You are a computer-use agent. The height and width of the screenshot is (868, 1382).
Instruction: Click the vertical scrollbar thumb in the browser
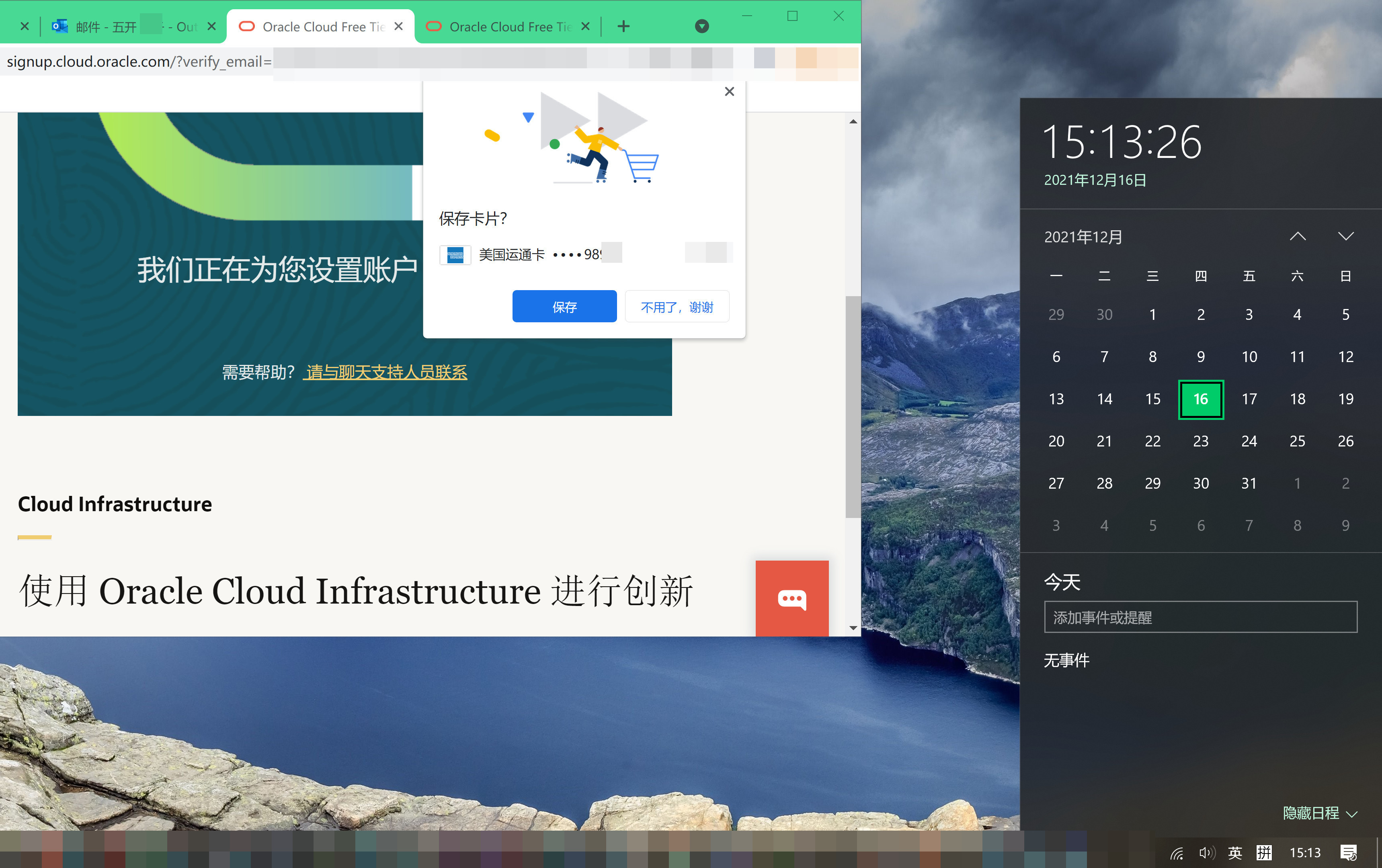click(x=853, y=407)
